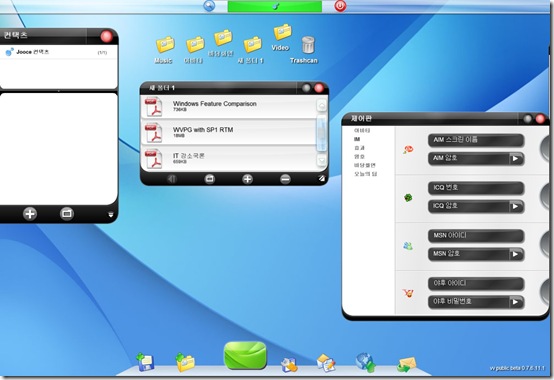Viewport: 554px width, 380px height.
Task: Click the gray minimize dot of folder window
Action: point(306,88)
